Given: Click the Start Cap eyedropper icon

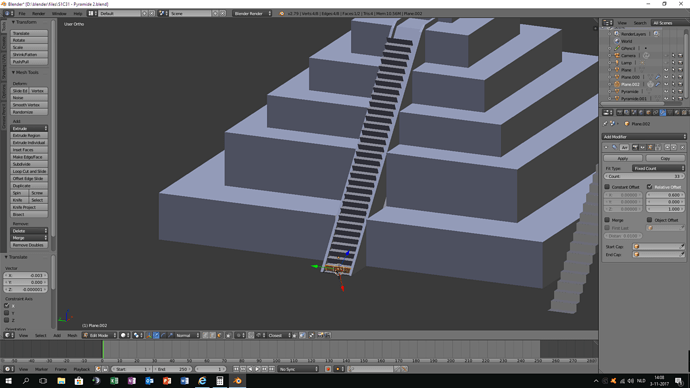Looking at the screenshot, I should click(682, 246).
